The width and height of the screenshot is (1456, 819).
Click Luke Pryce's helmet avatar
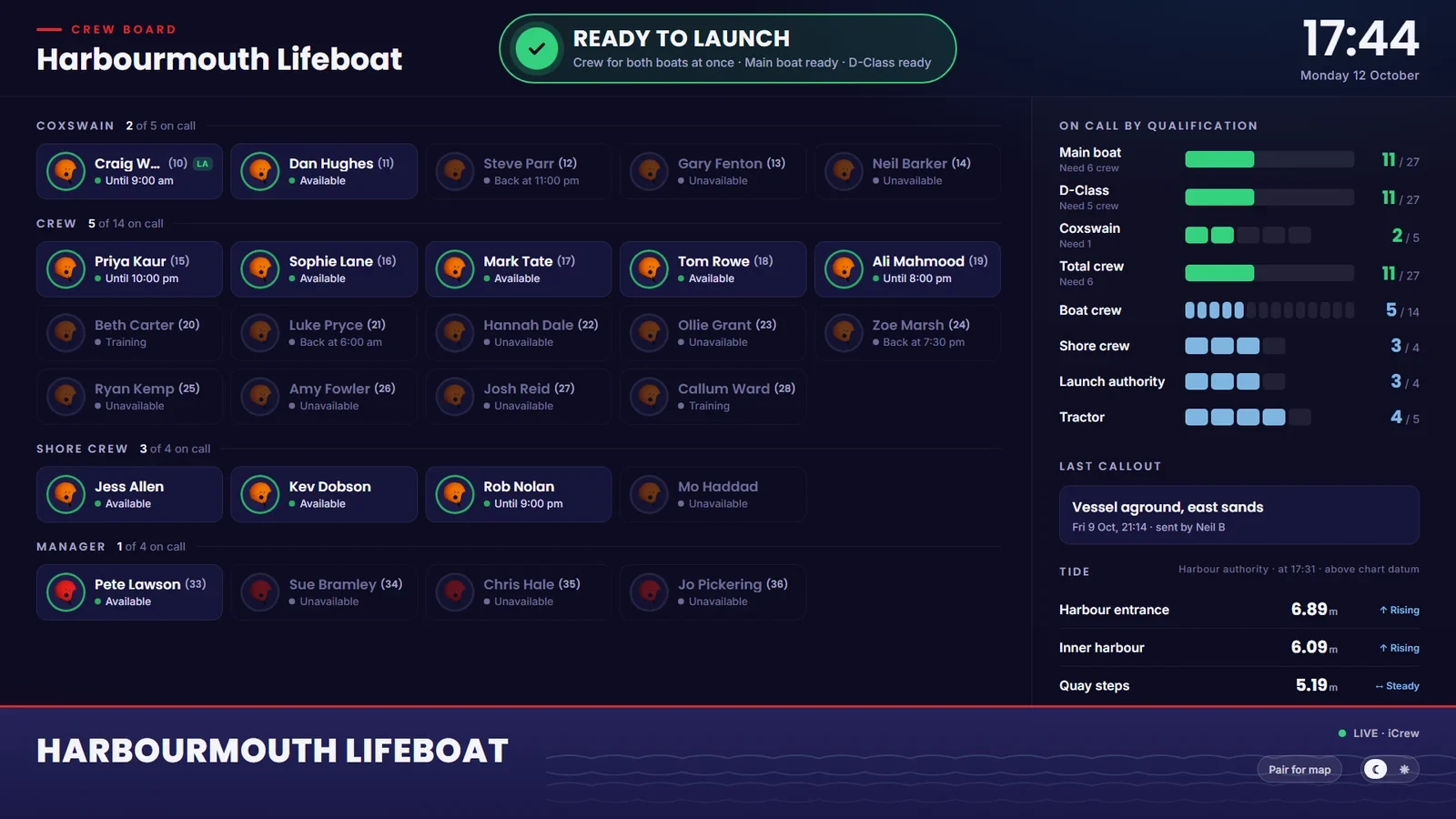pos(260,333)
